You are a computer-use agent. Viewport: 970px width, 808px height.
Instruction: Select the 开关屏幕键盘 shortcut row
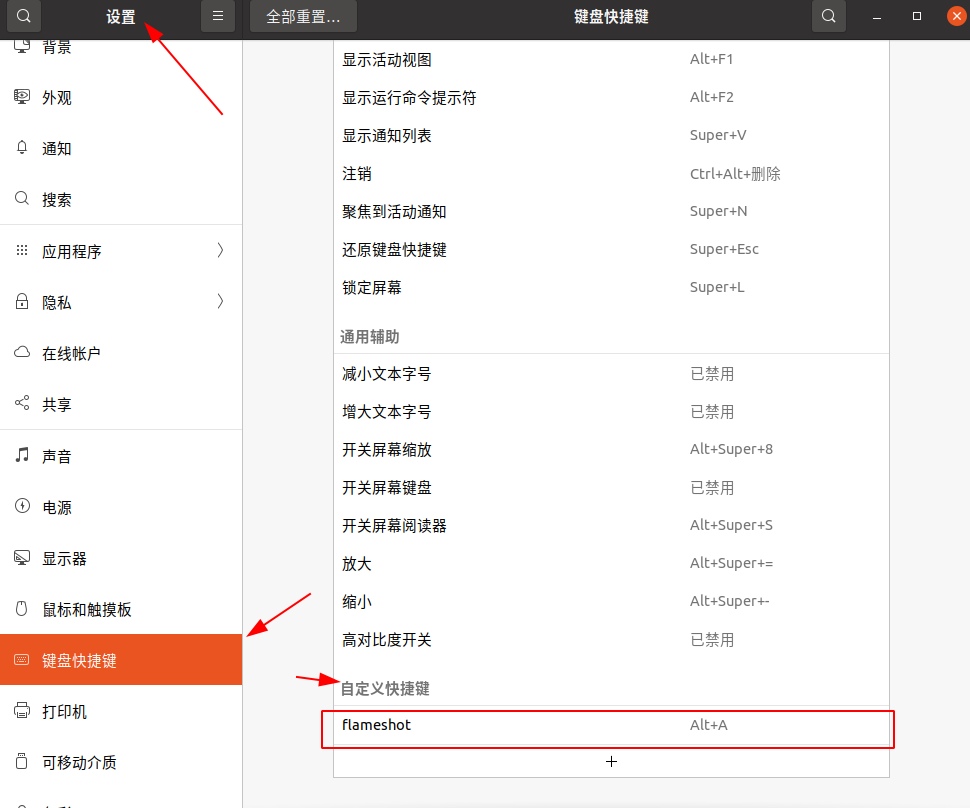point(611,488)
